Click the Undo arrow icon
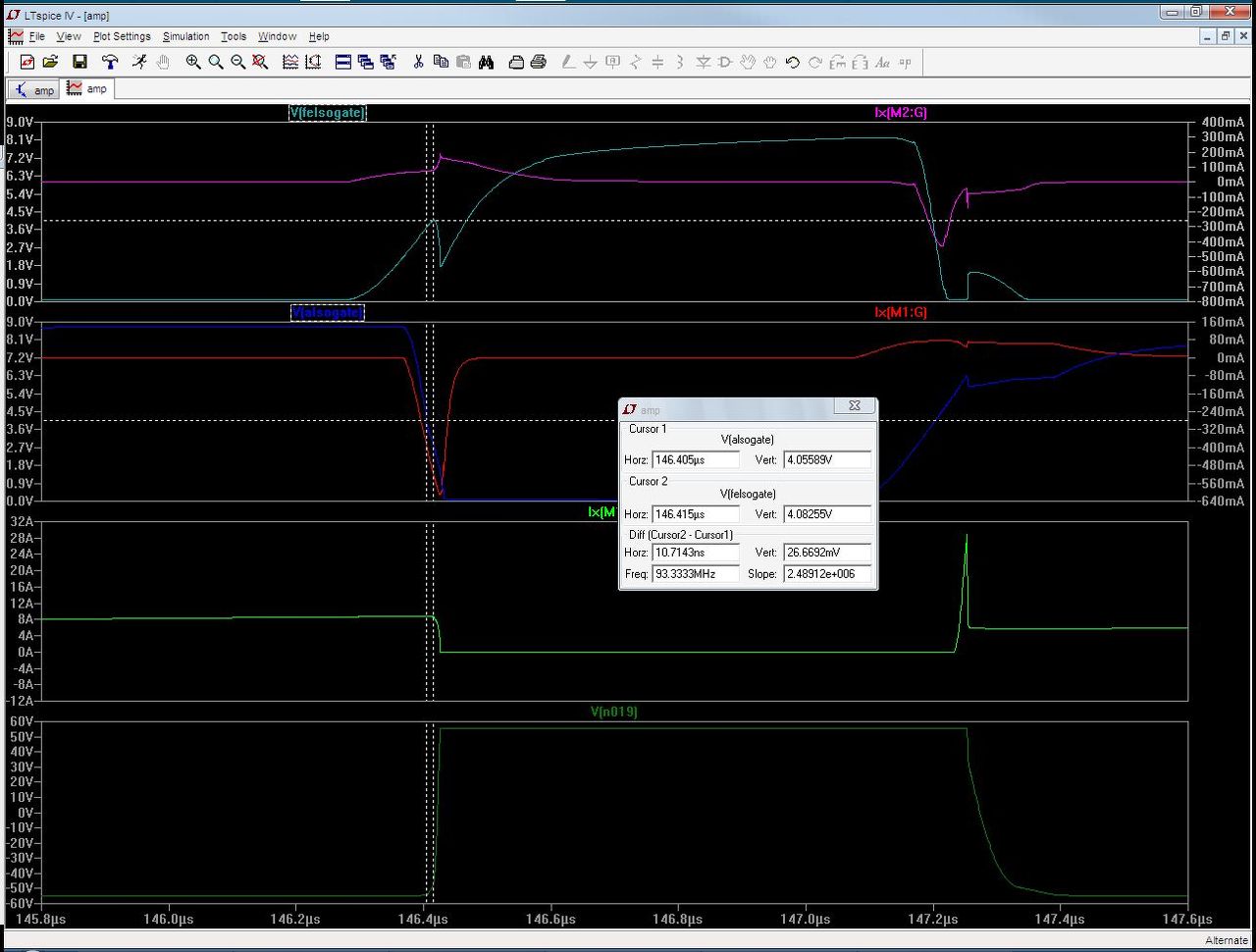1256x952 pixels. pos(793,62)
